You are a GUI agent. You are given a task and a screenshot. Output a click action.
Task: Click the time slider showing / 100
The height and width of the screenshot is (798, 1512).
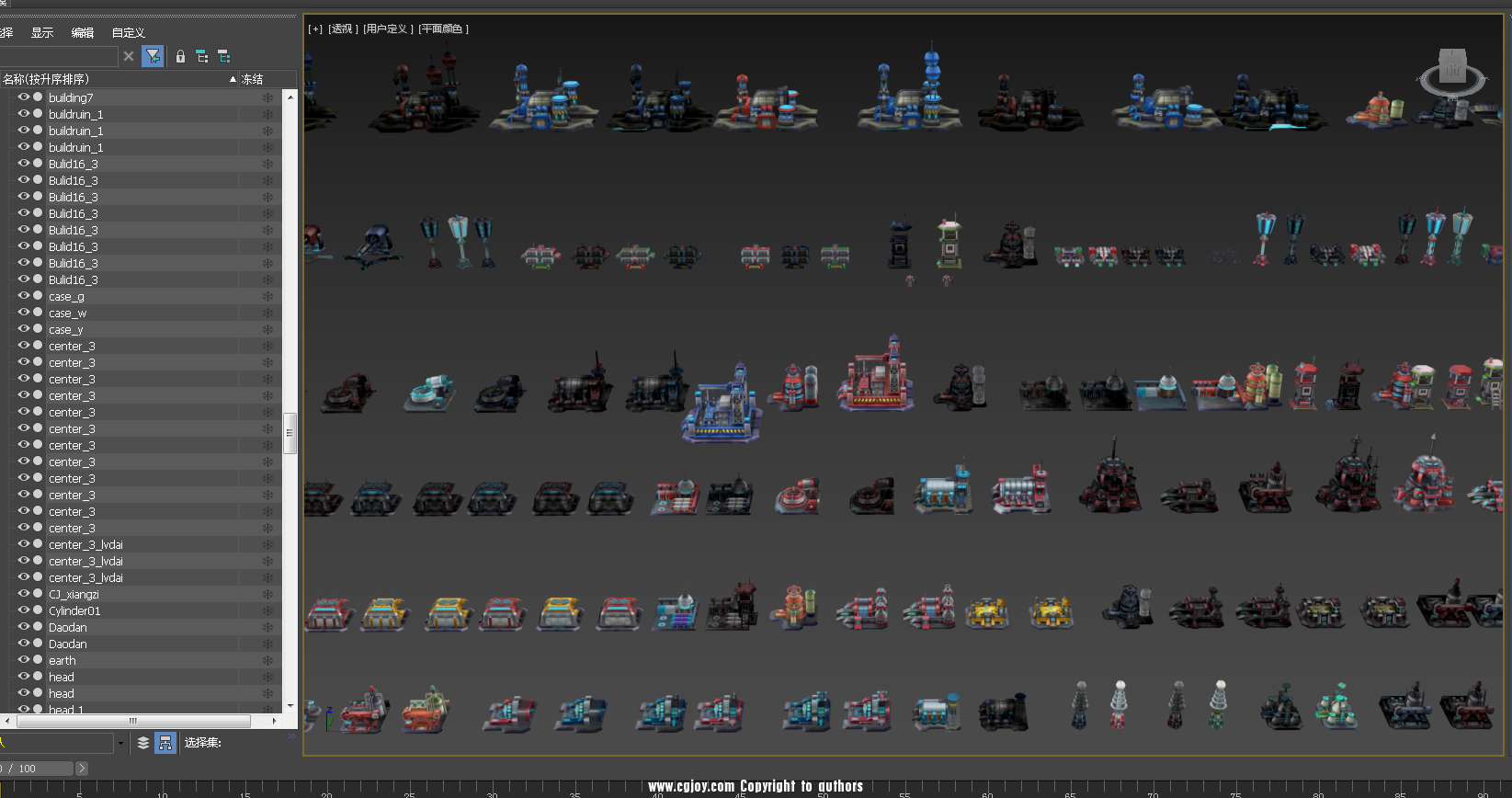[37, 769]
